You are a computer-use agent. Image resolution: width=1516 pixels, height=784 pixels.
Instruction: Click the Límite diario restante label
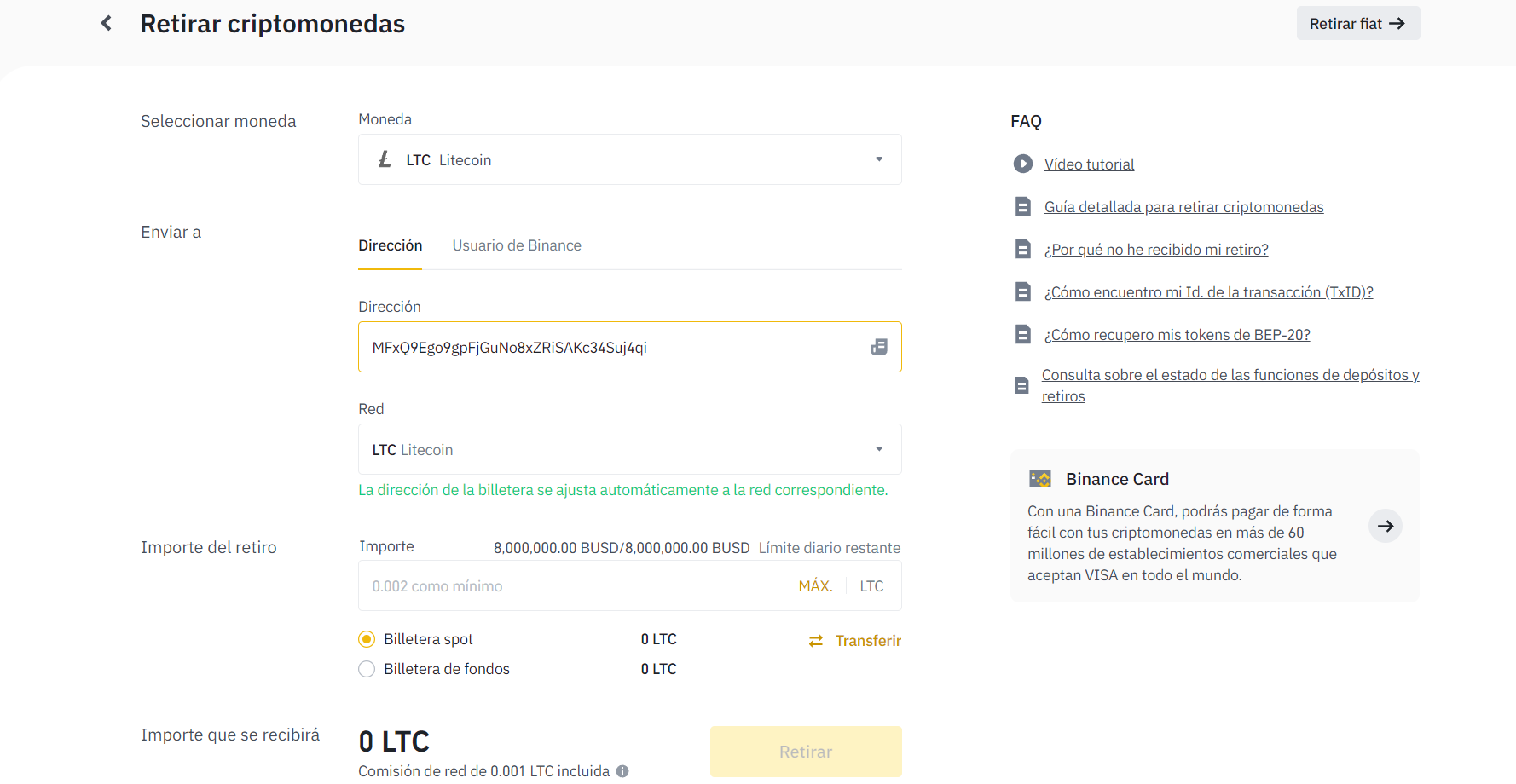pyautogui.click(x=830, y=548)
